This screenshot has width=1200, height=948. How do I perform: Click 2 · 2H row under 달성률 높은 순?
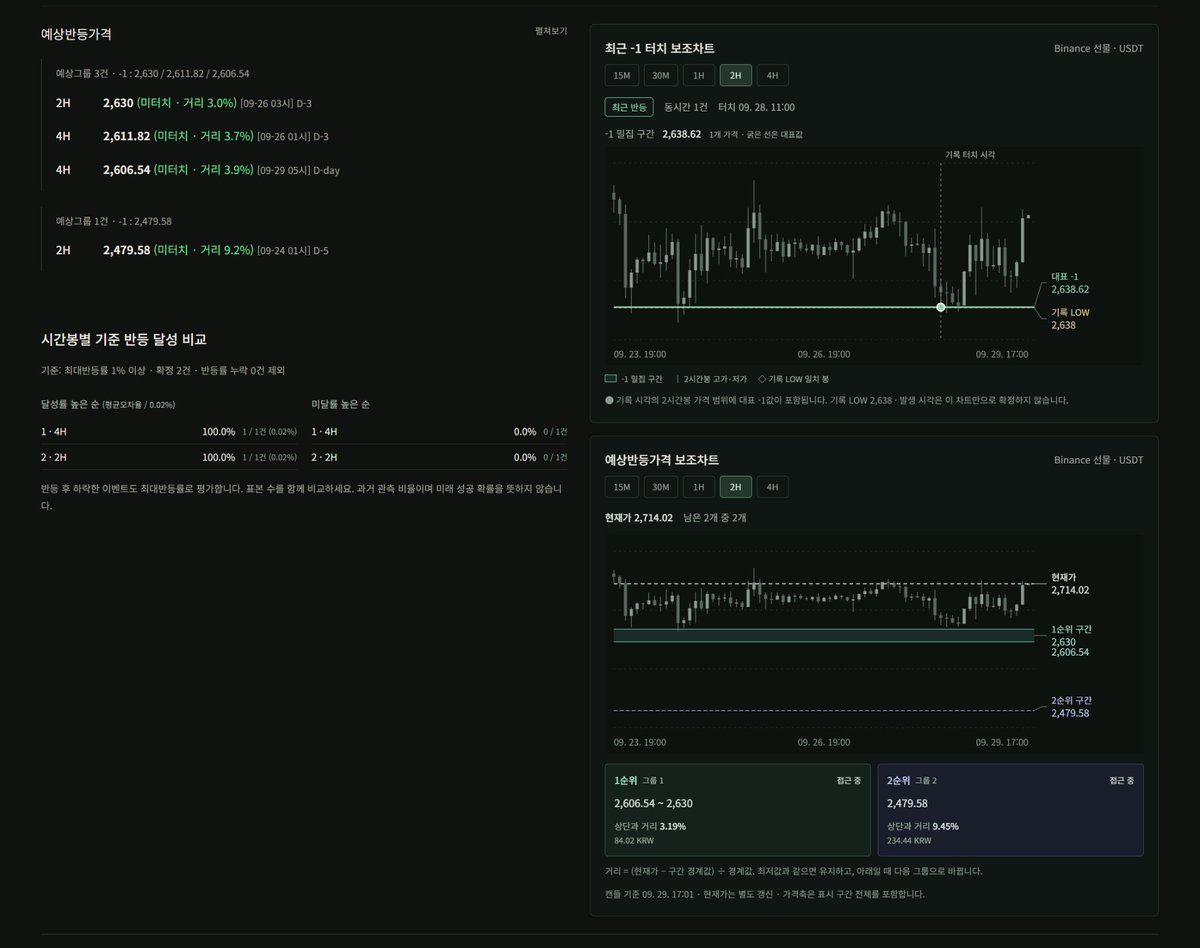pos(169,457)
